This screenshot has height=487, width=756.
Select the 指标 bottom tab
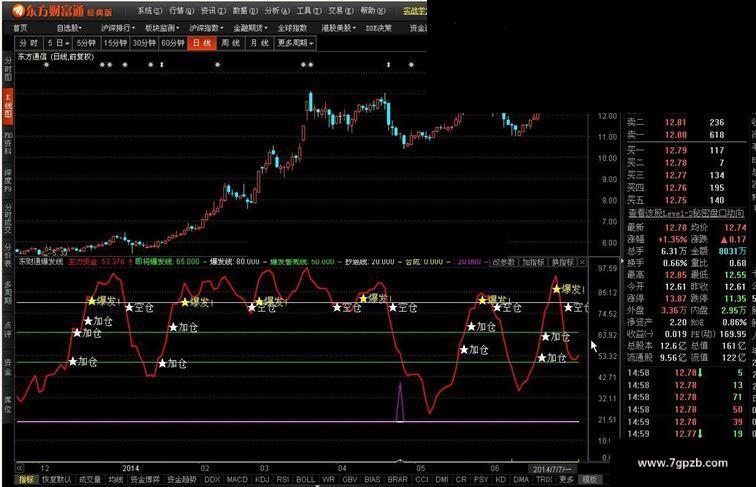tap(27, 479)
